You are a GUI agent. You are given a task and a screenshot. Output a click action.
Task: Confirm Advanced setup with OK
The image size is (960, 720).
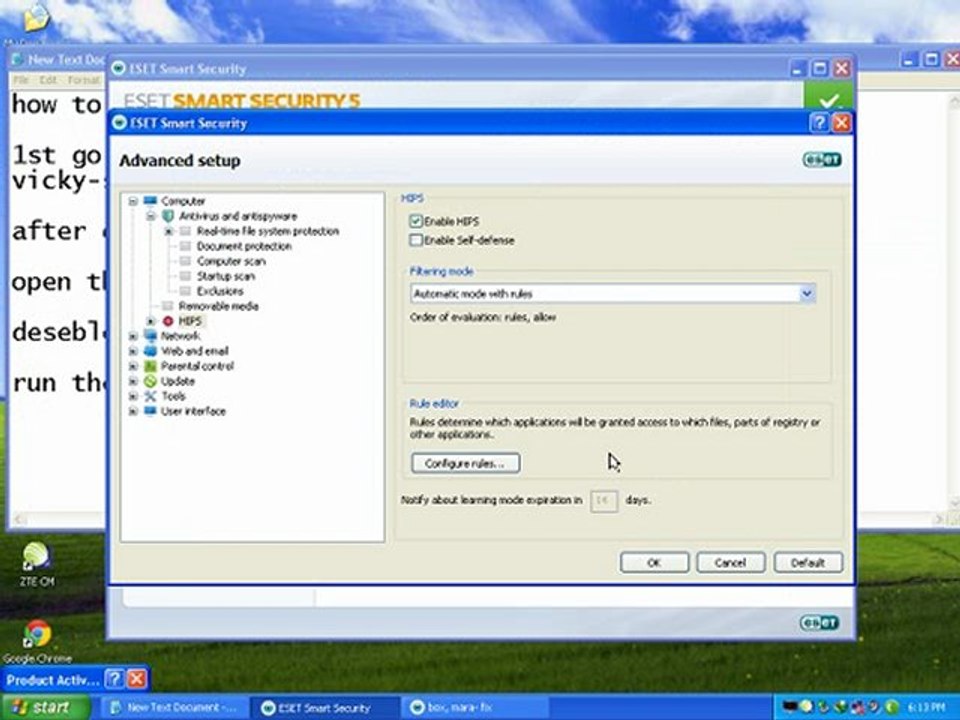pos(654,563)
